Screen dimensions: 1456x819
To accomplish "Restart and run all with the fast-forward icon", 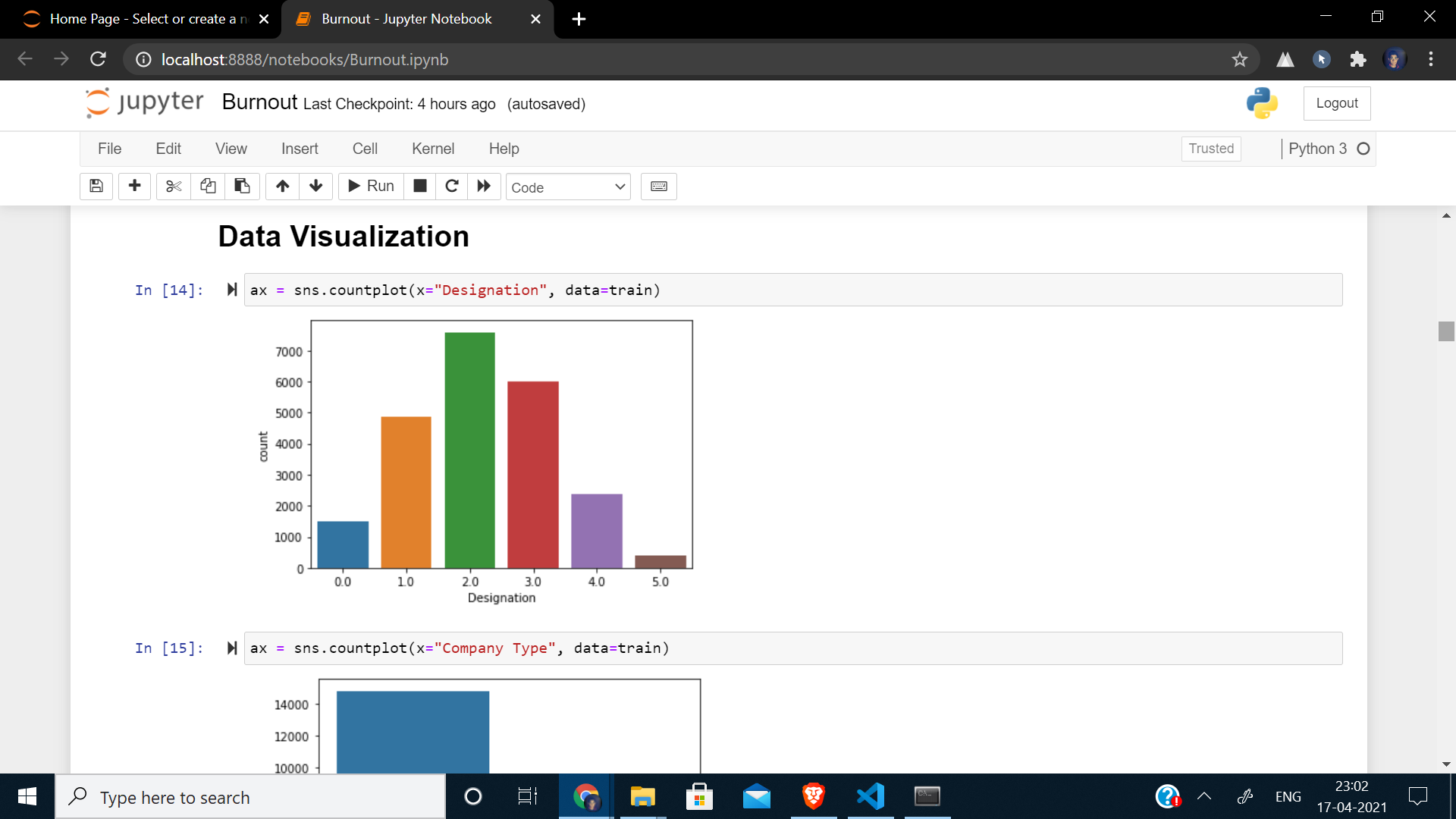I will click(x=484, y=186).
